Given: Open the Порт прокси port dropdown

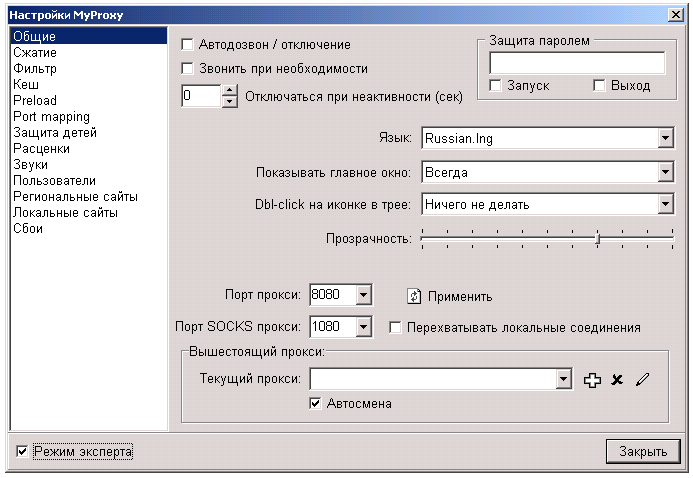Looking at the screenshot, I should tap(363, 295).
